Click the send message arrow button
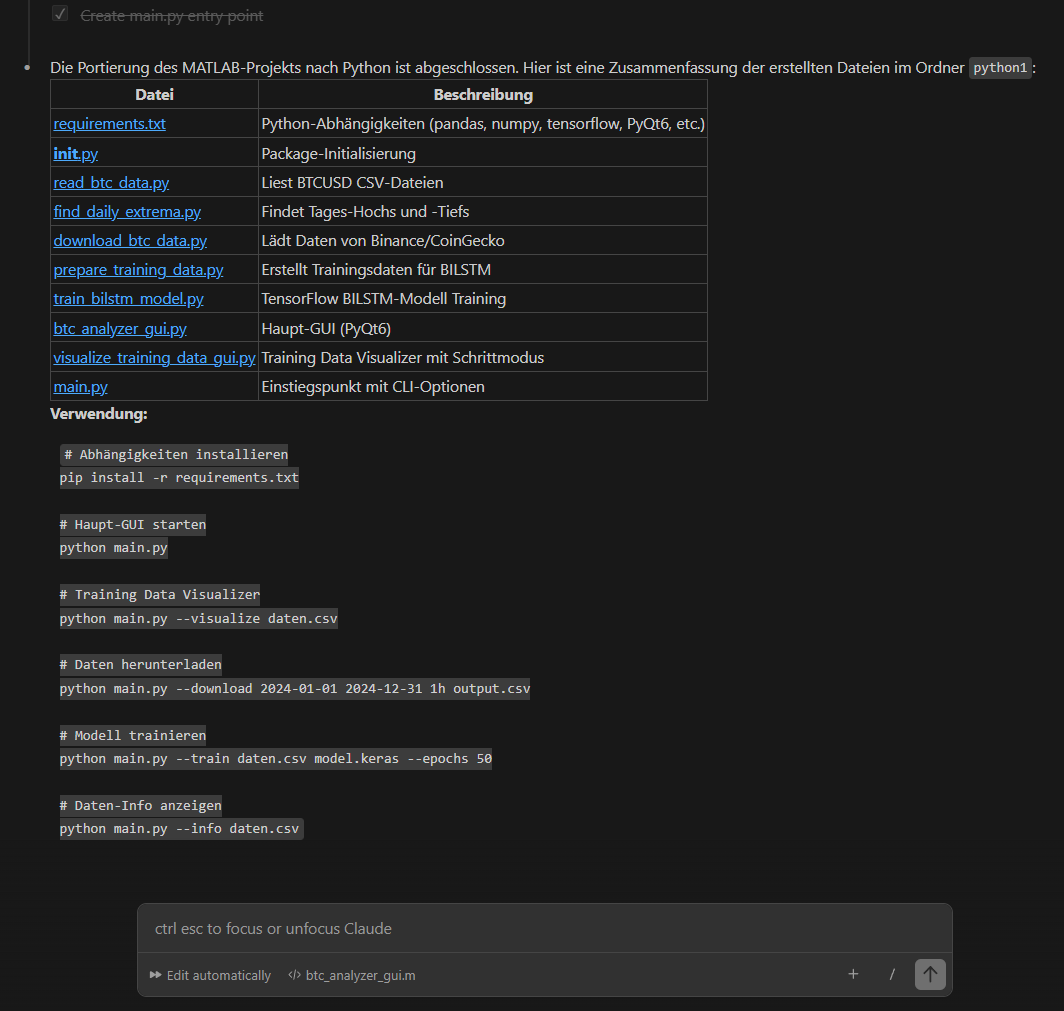Screen dimensions: 1064x1011 pos(930,974)
